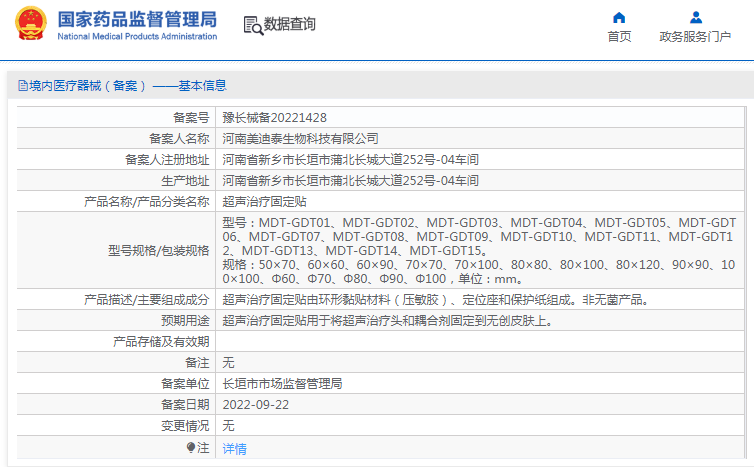This screenshot has width=754, height=467.
Task: Click the 首页 home icon
Action: (619, 18)
